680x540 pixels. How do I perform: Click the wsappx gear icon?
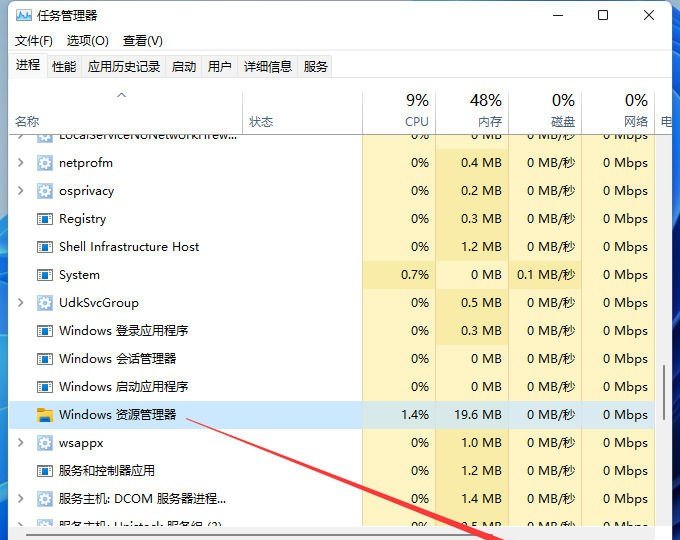pyautogui.click(x=45, y=443)
